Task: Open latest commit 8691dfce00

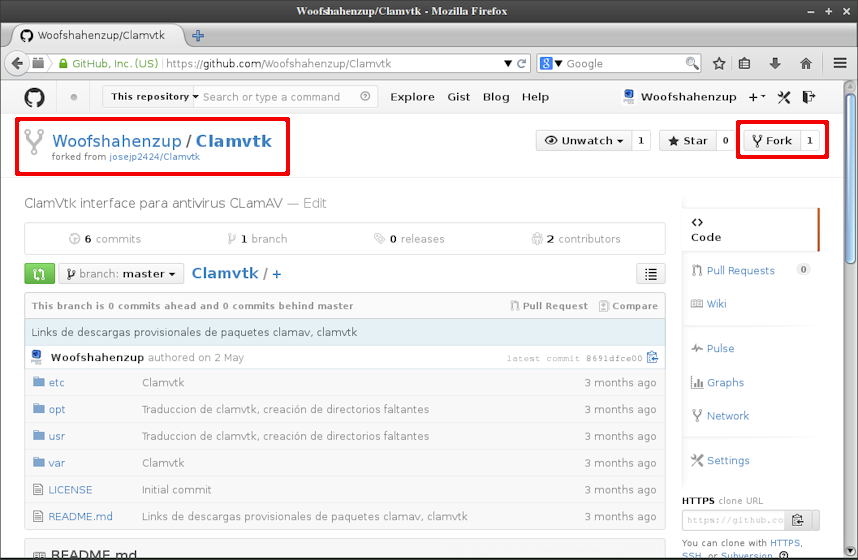Action: [x=614, y=359]
